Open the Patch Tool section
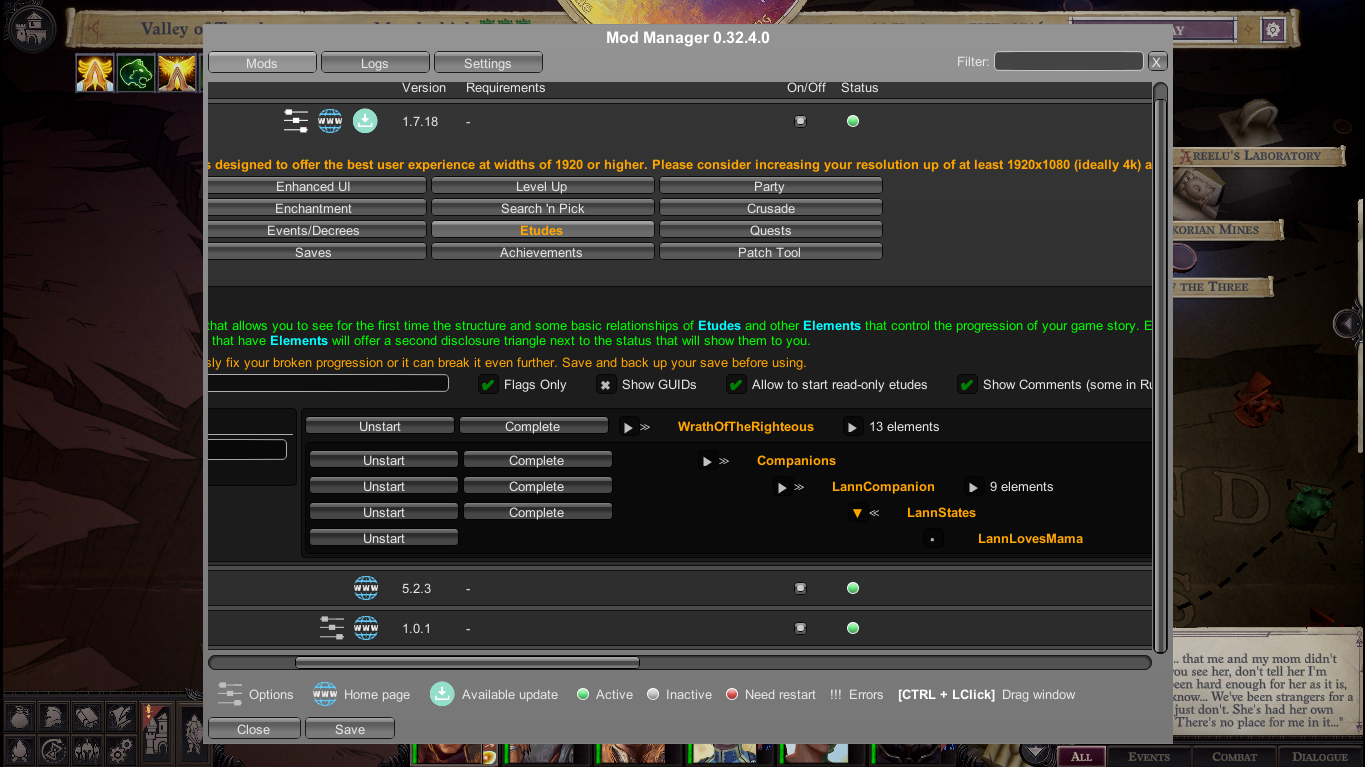Image resolution: width=1365 pixels, height=767 pixels. [x=770, y=252]
